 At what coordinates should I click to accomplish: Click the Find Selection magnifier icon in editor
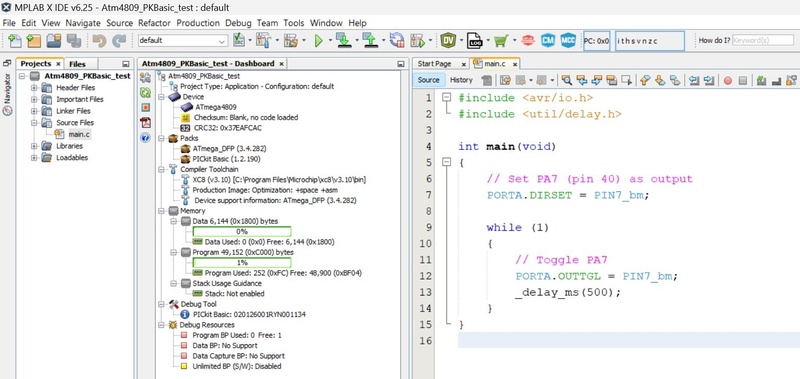point(566,80)
